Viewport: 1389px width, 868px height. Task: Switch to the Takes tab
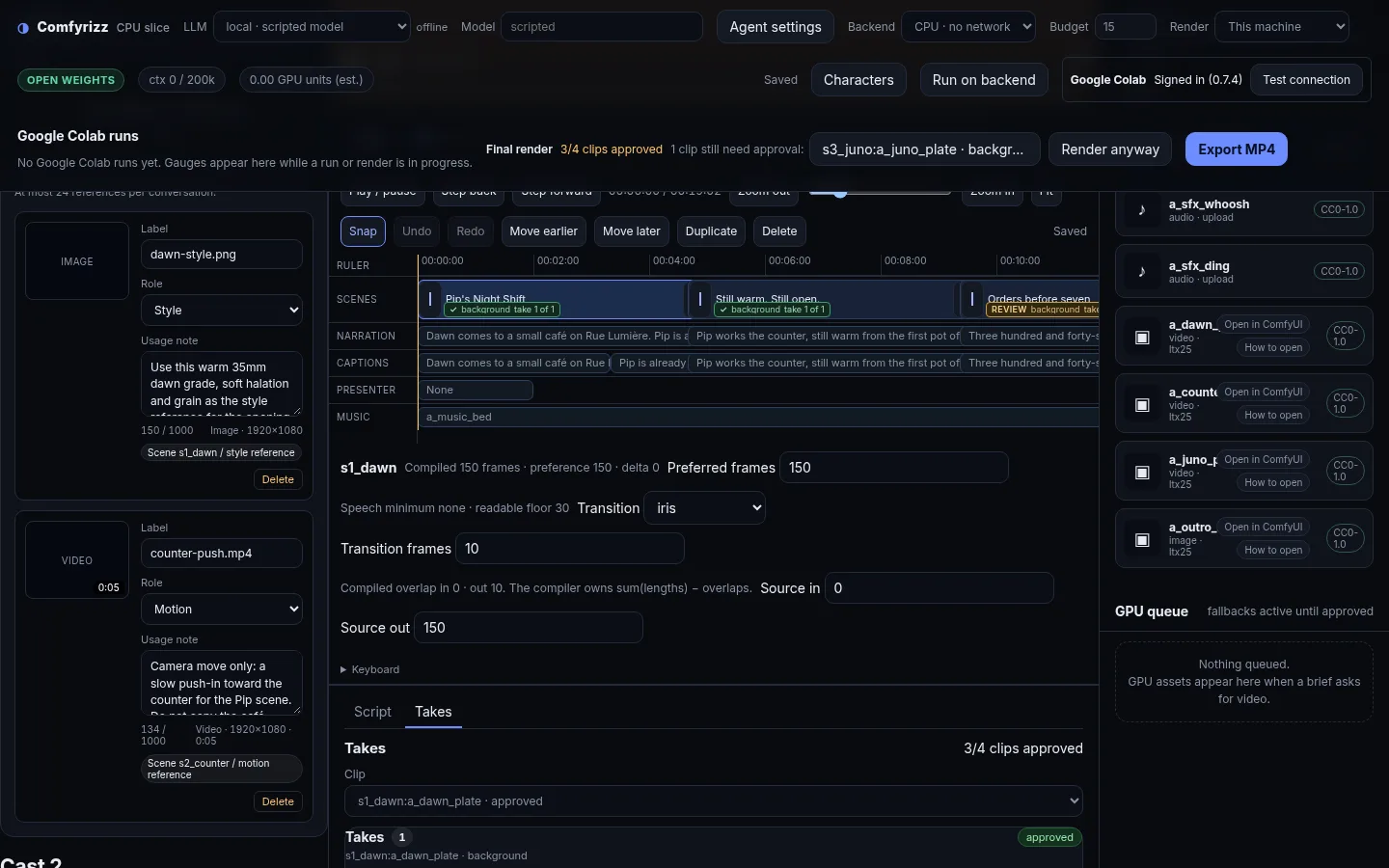click(x=433, y=712)
